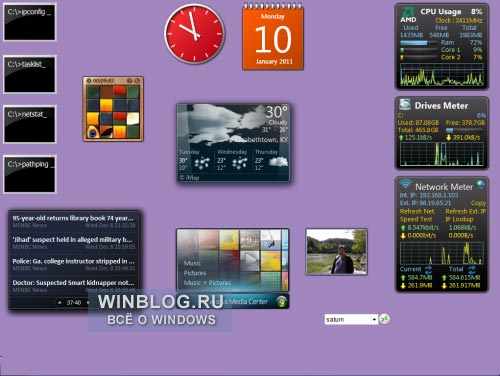Click the play button tile in Media Center gadget
Image resolution: width=500 pixels, height=376 pixels.
(x=250, y=260)
